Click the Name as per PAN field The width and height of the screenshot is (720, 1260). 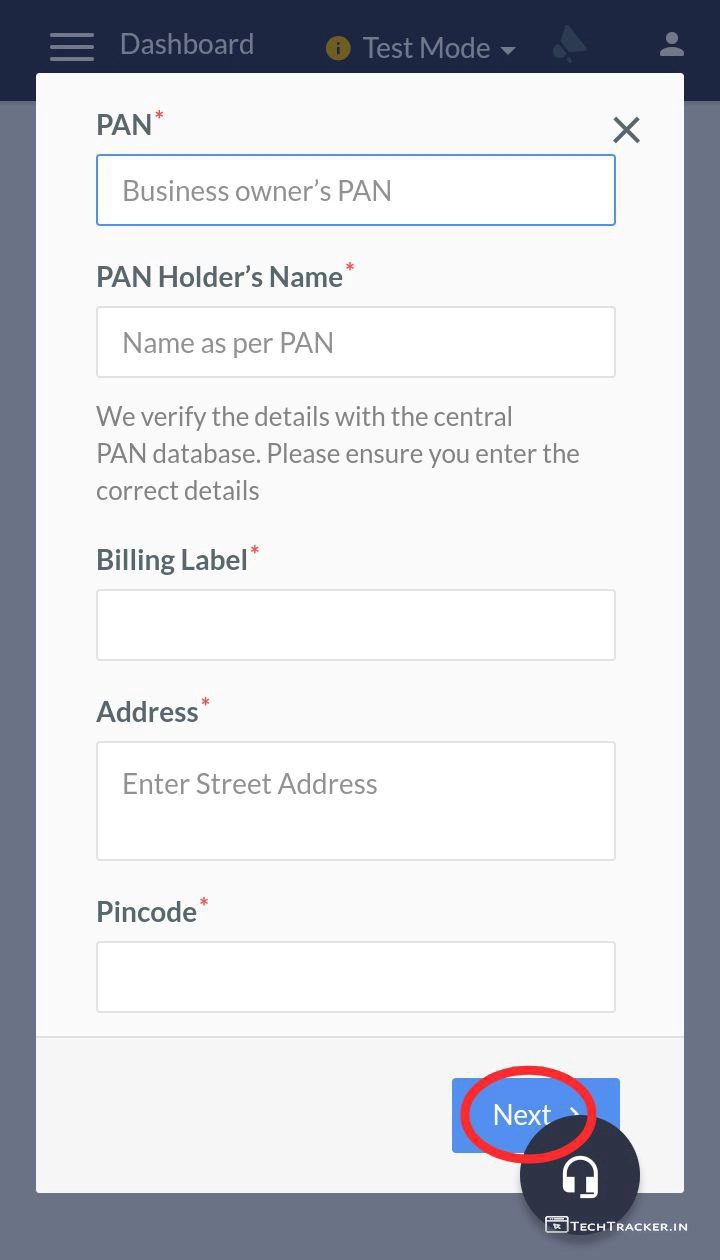click(x=356, y=342)
